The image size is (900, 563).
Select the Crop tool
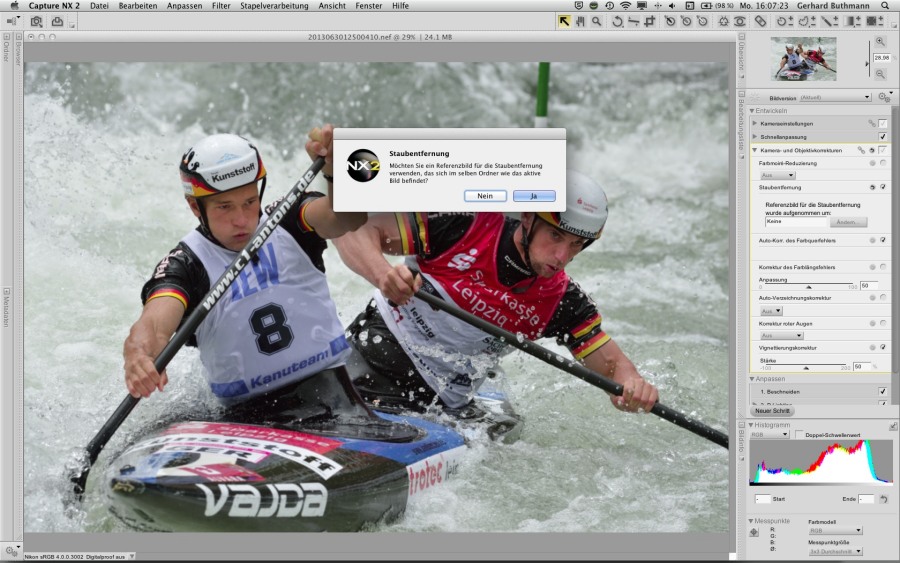650,22
